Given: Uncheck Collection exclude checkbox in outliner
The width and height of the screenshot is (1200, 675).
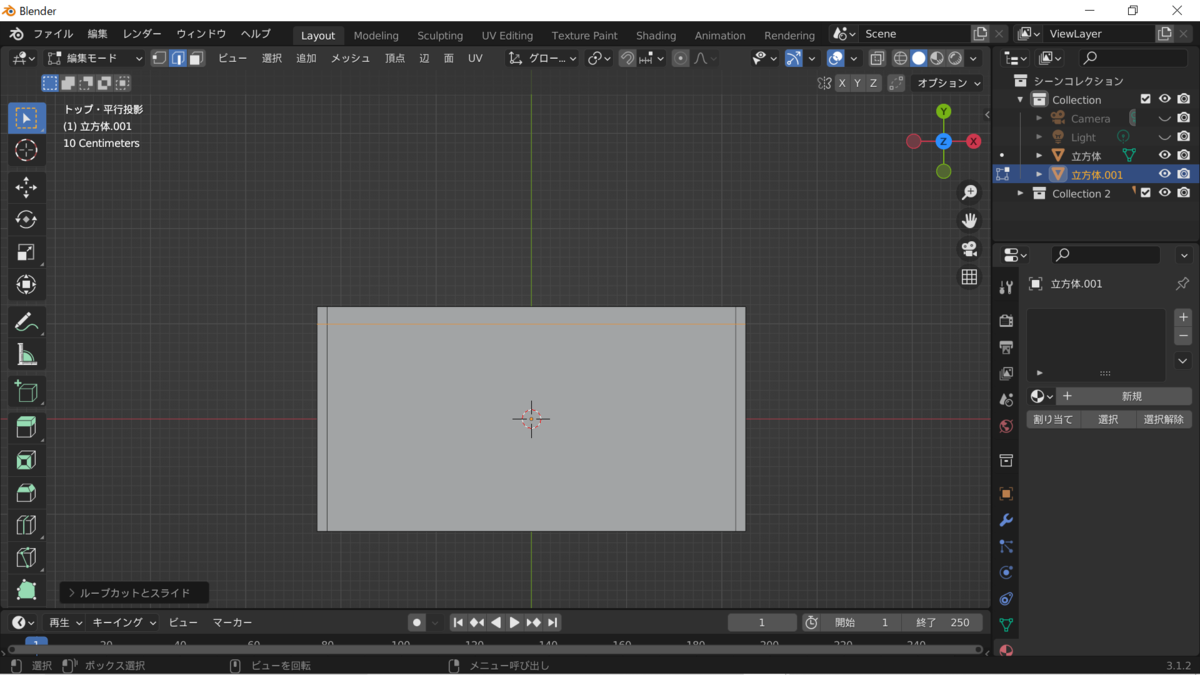Looking at the screenshot, I should (1146, 99).
